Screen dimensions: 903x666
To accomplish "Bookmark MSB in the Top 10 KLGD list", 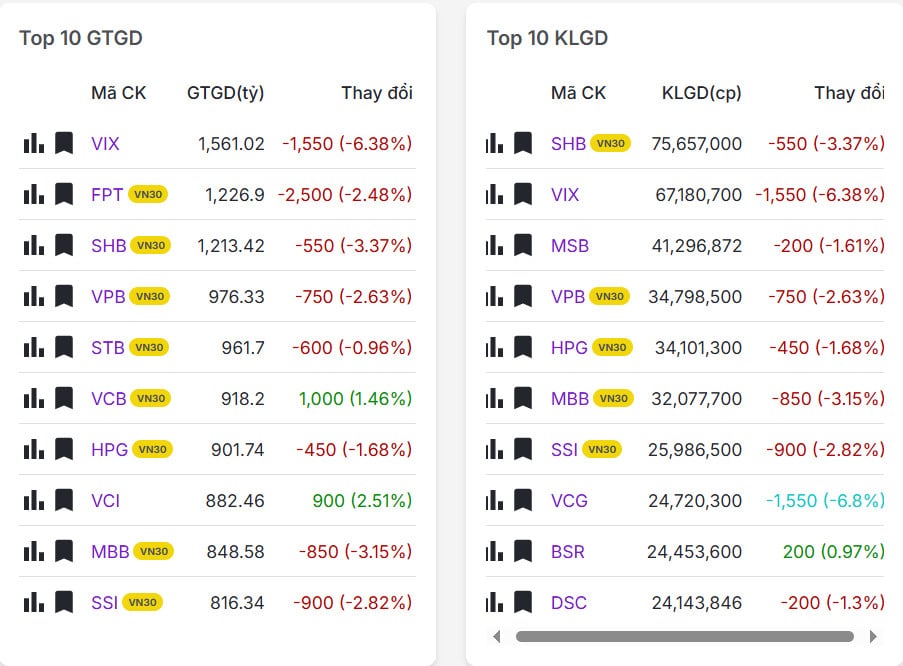I will coord(523,245).
